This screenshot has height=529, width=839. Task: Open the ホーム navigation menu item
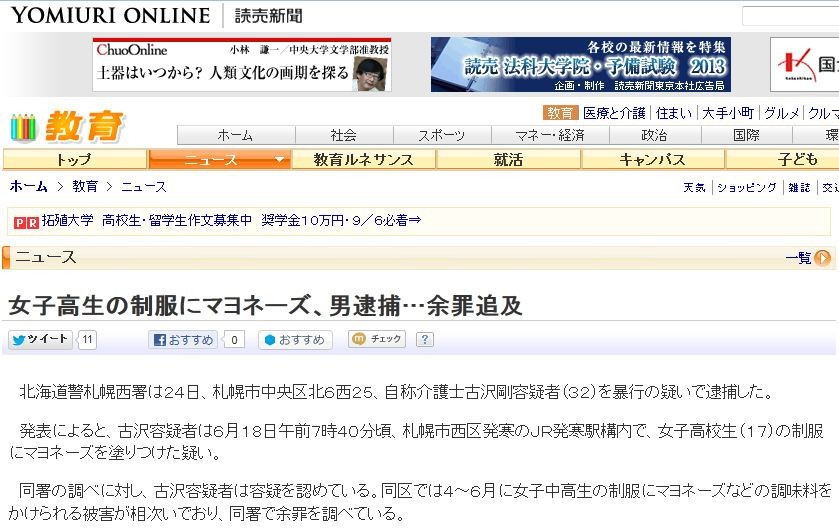pos(235,135)
